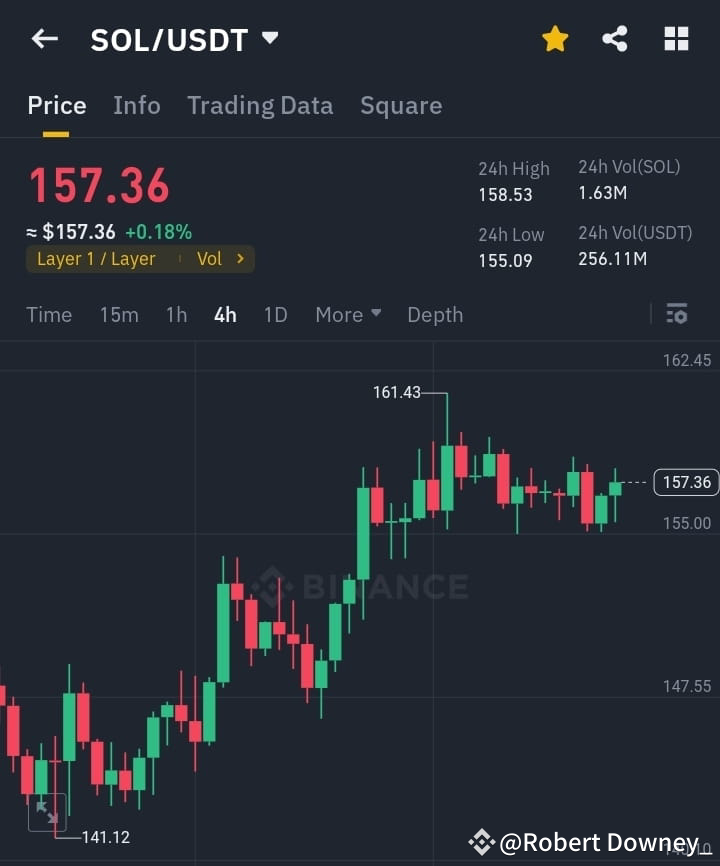
Task: Switch to the Trading Data tab
Action: [260, 105]
